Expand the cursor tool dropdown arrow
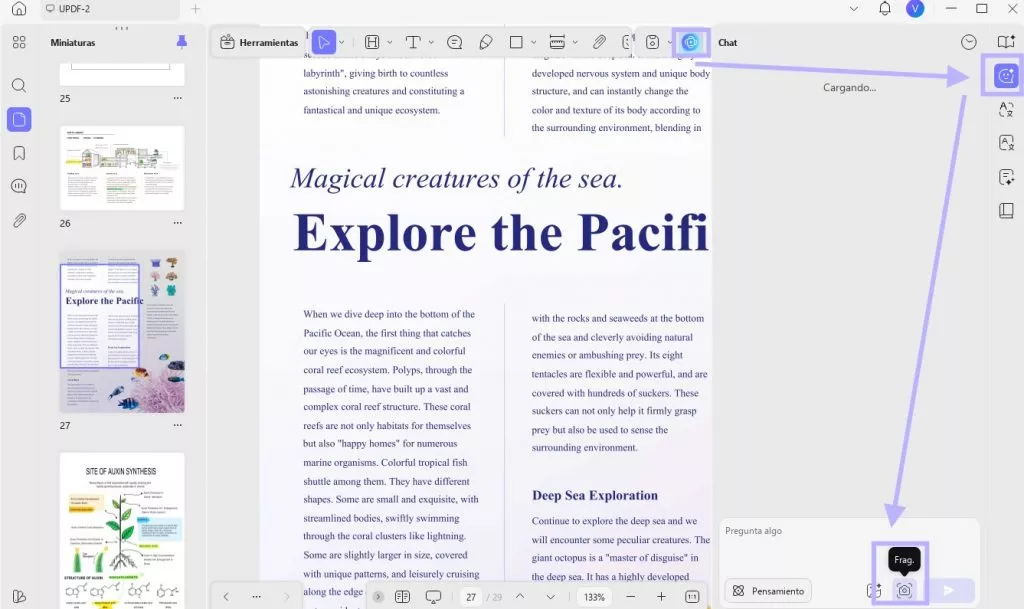The width and height of the screenshot is (1024, 609). click(342, 42)
